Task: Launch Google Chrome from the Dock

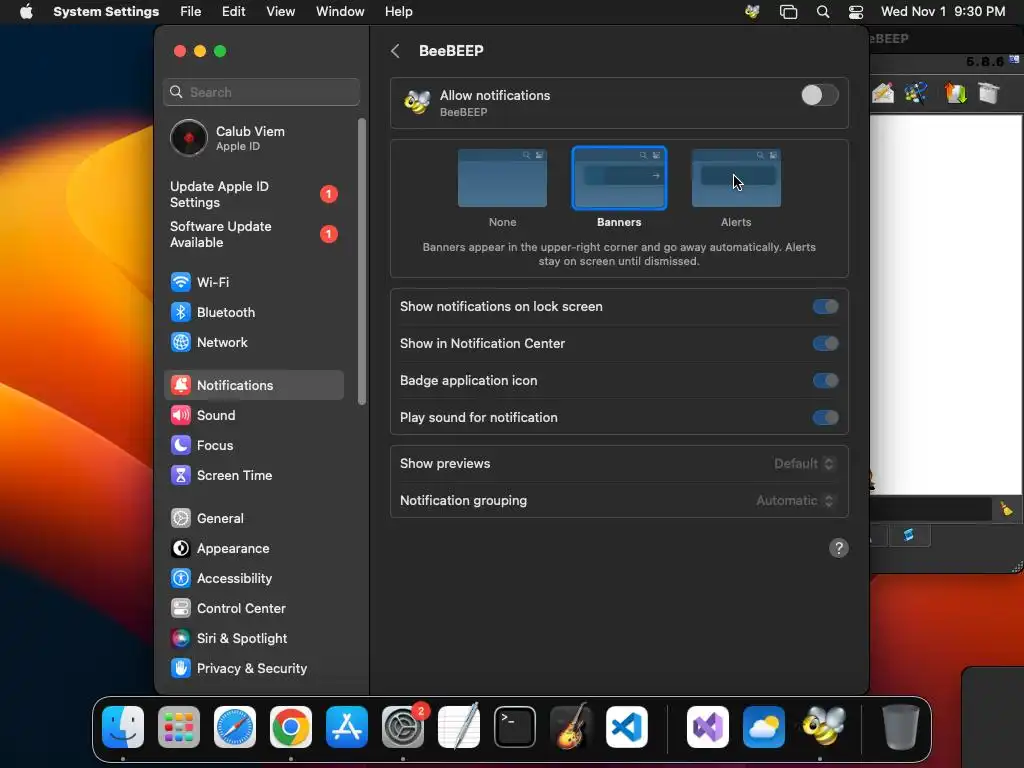Action: pyautogui.click(x=291, y=726)
